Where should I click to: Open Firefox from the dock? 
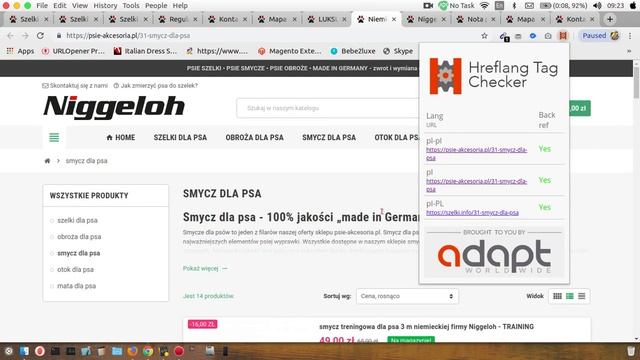132,351
